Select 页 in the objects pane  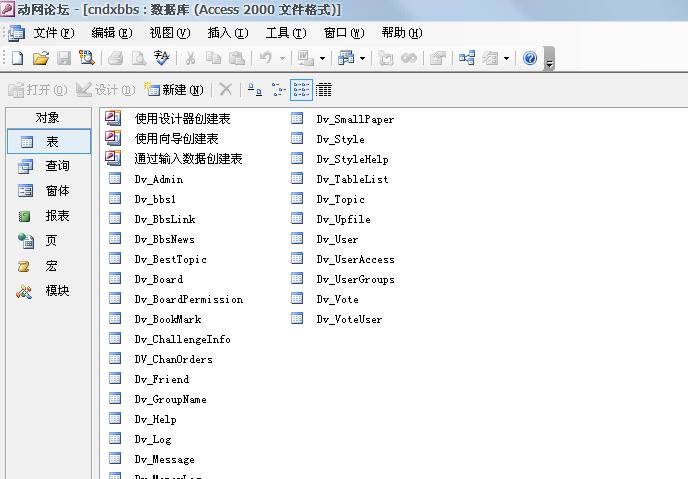coord(49,240)
